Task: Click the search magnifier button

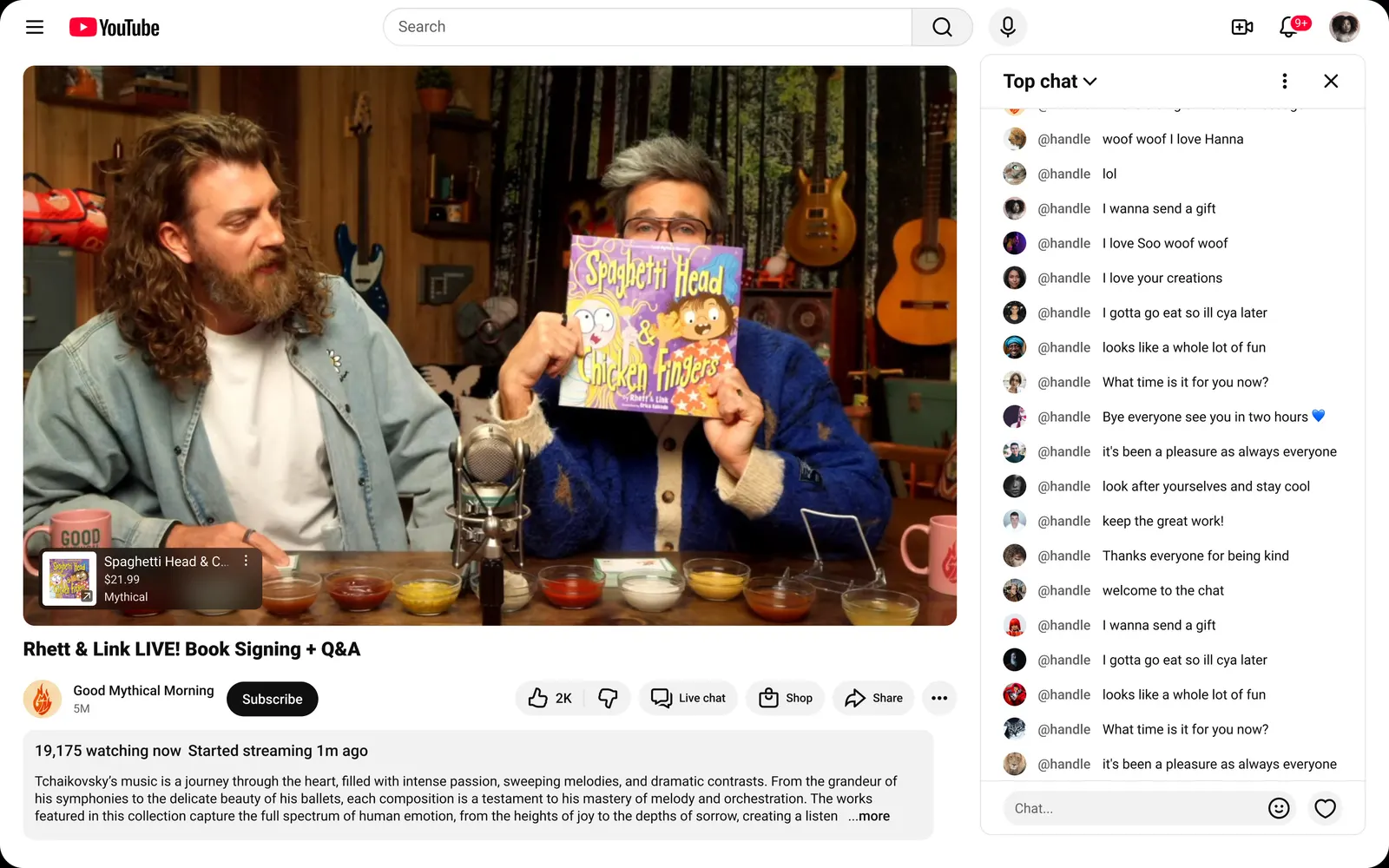Action: [942, 27]
